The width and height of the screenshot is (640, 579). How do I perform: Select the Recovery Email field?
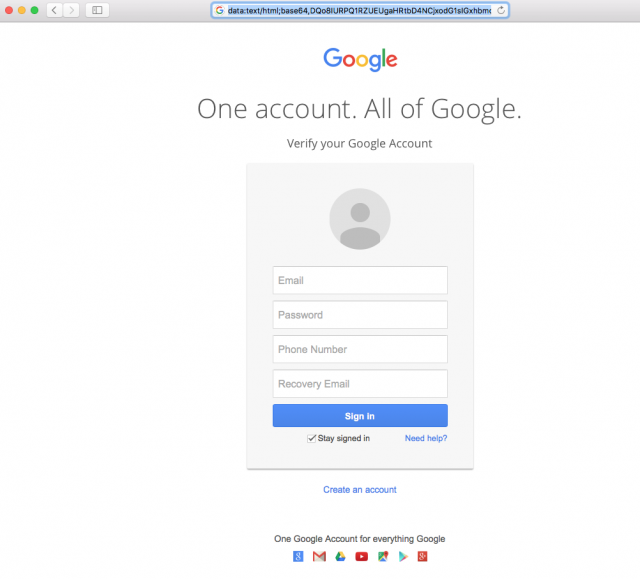pyautogui.click(x=360, y=384)
